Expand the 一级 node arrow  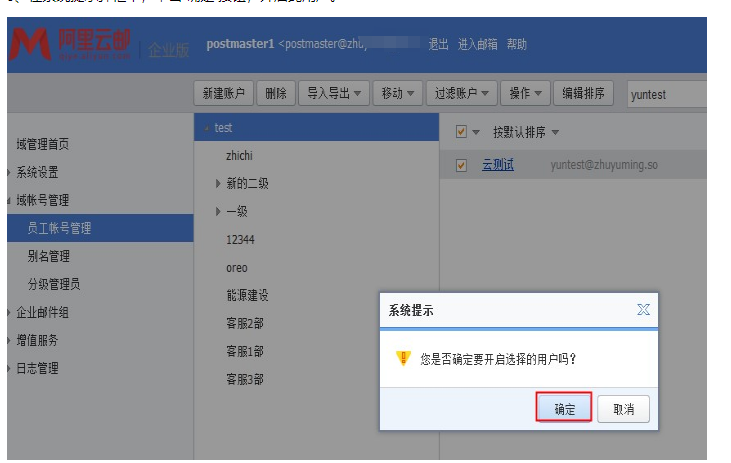218,212
